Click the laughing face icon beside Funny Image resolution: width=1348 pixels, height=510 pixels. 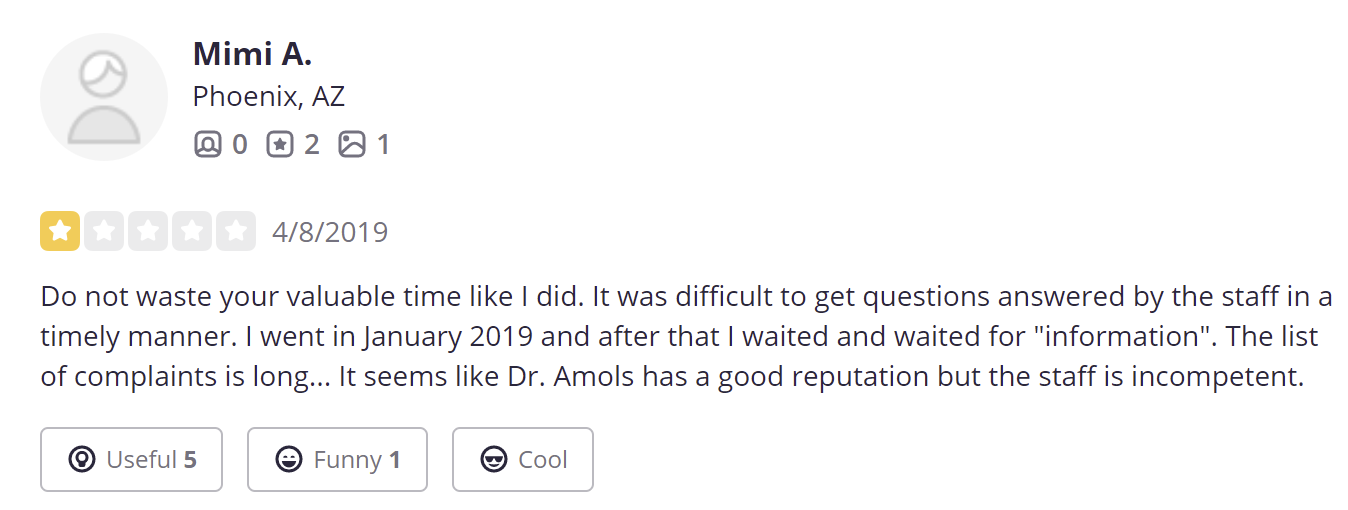[288, 460]
